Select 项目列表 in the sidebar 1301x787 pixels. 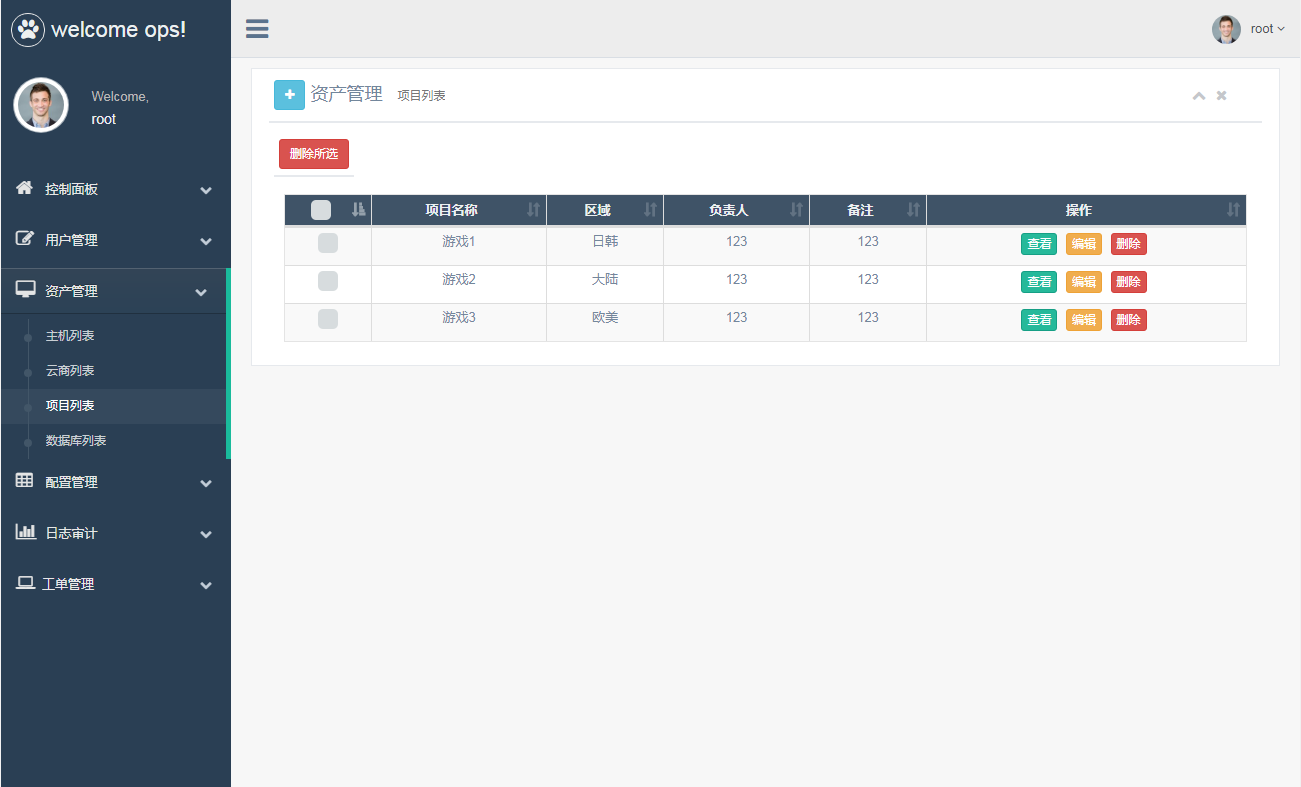coord(70,406)
